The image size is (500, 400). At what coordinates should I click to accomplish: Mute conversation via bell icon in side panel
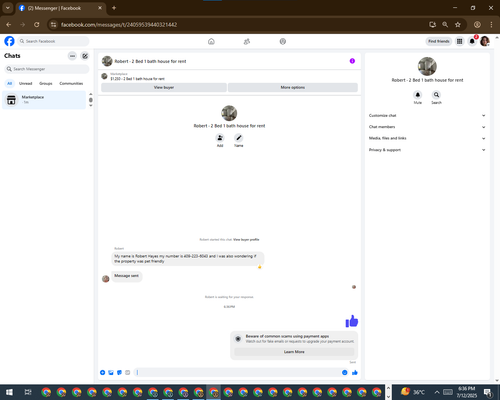pos(418,95)
